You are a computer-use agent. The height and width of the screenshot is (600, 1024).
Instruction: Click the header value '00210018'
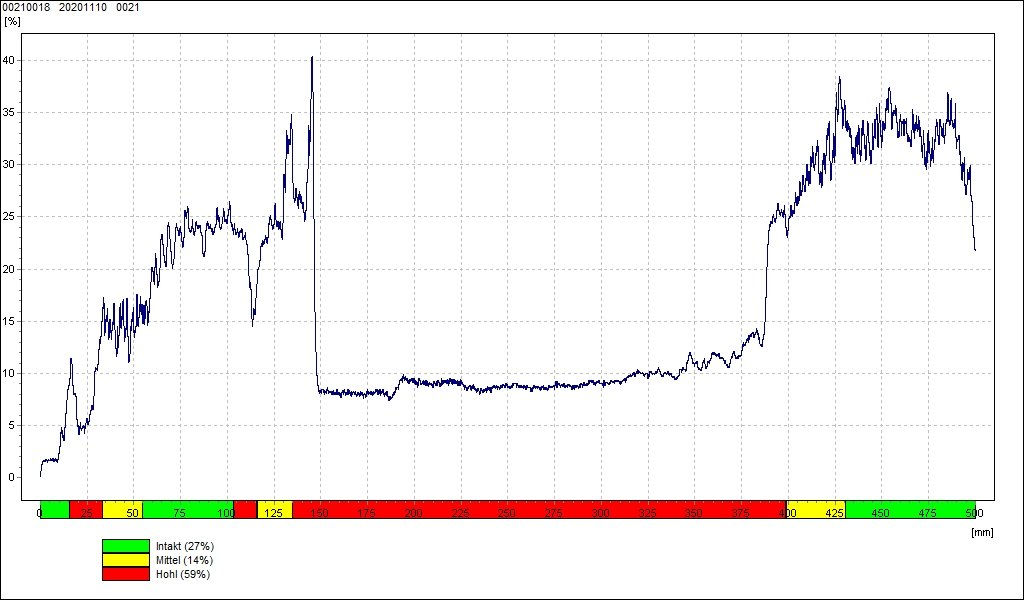pos(27,8)
